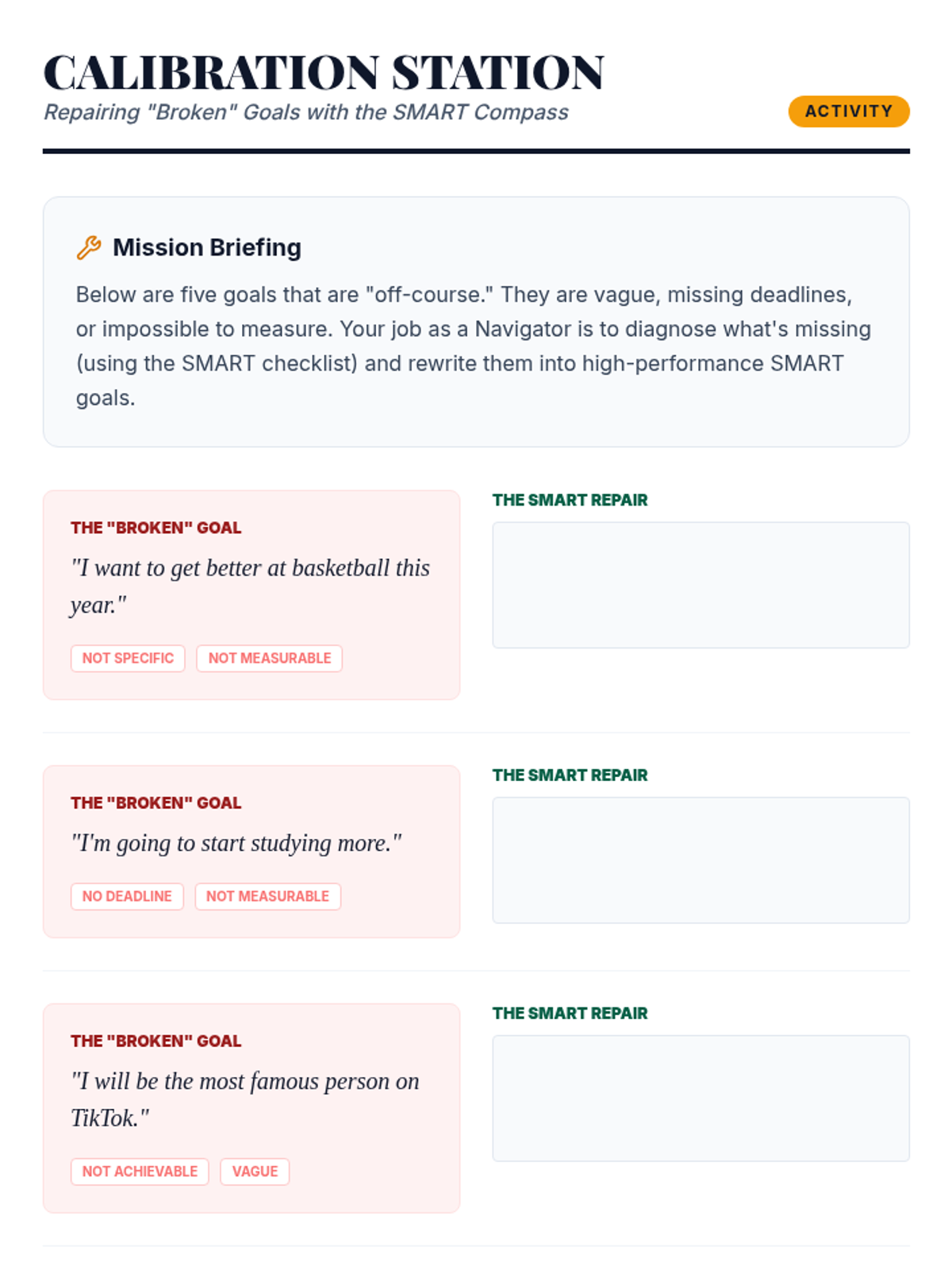Select the NOT SPECIFIC tag
The height and width of the screenshot is (1270, 952).
pos(128,658)
